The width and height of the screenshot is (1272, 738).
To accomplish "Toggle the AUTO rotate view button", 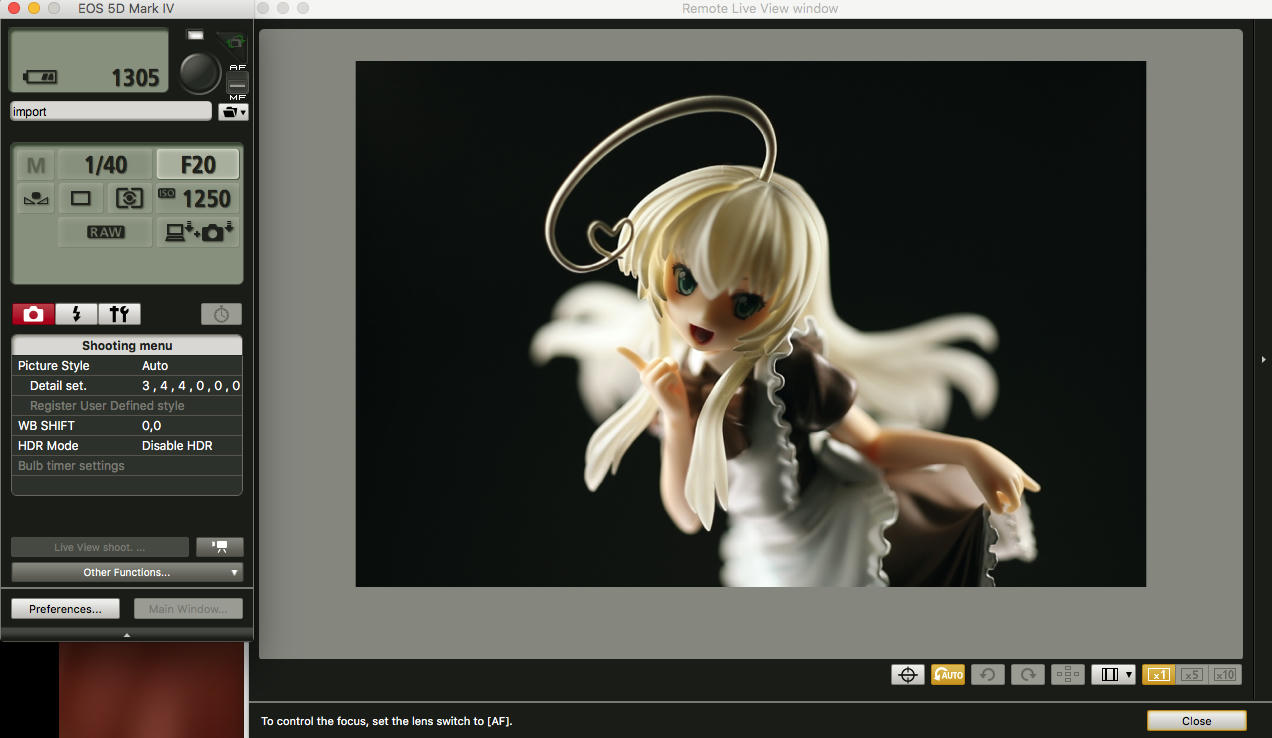I will pyautogui.click(x=947, y=675).
